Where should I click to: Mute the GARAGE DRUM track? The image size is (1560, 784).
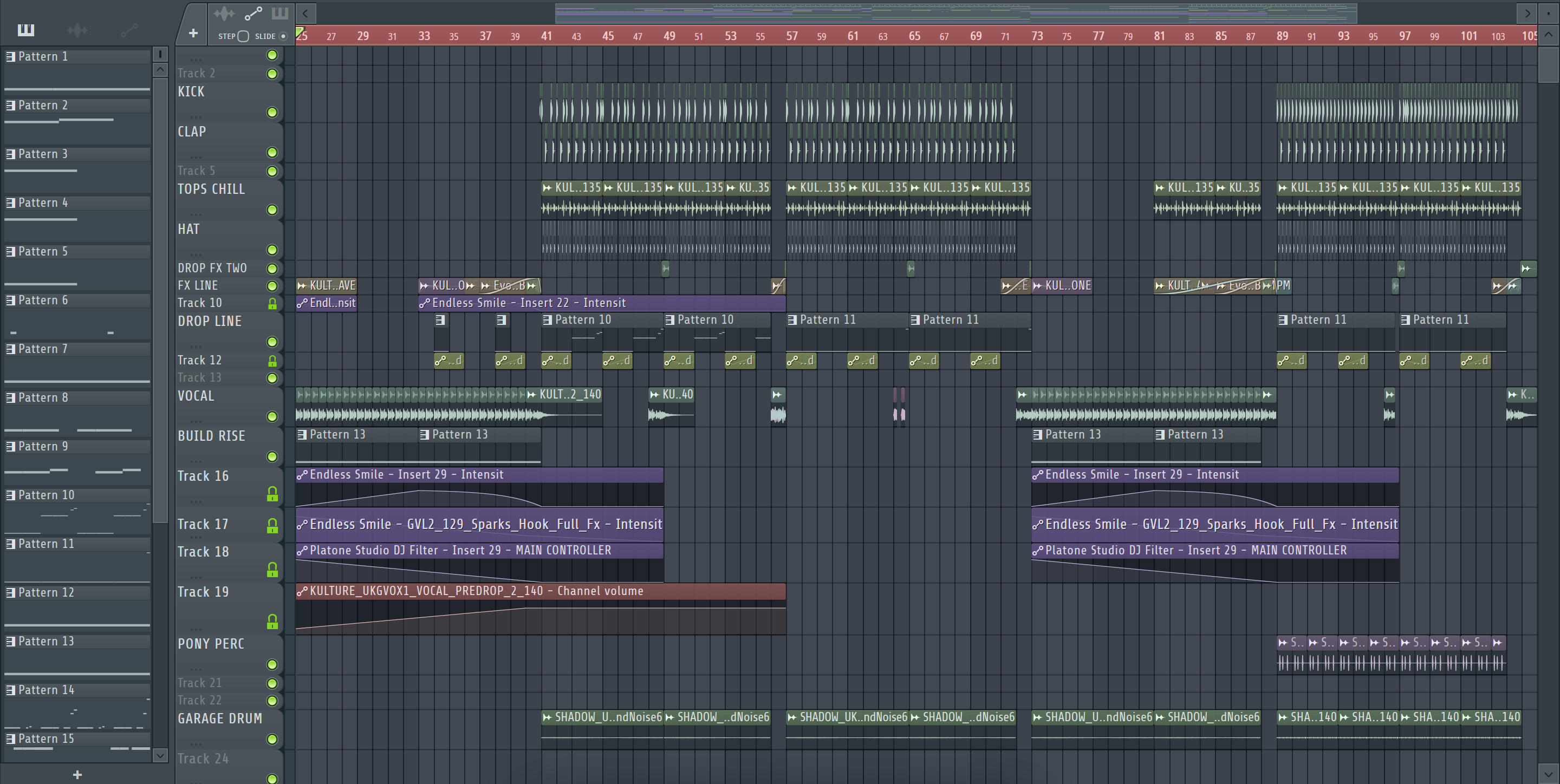pos(272,739)
